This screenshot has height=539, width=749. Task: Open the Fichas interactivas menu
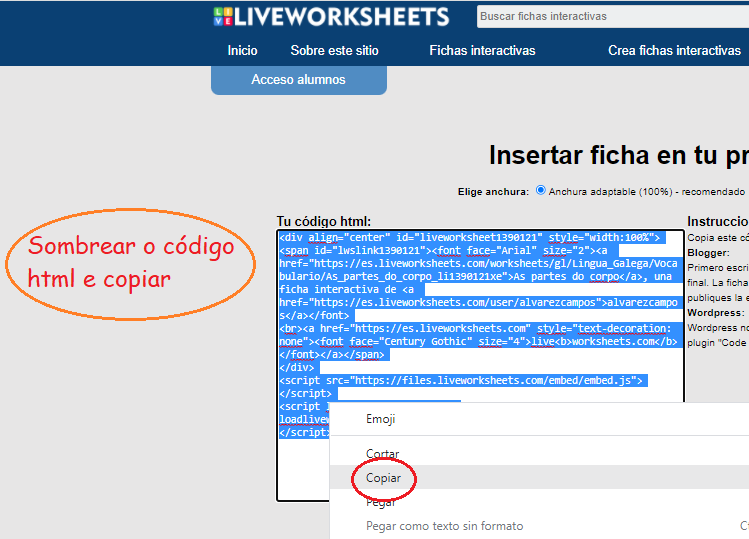pyautogui.click(x=482, y=50)
